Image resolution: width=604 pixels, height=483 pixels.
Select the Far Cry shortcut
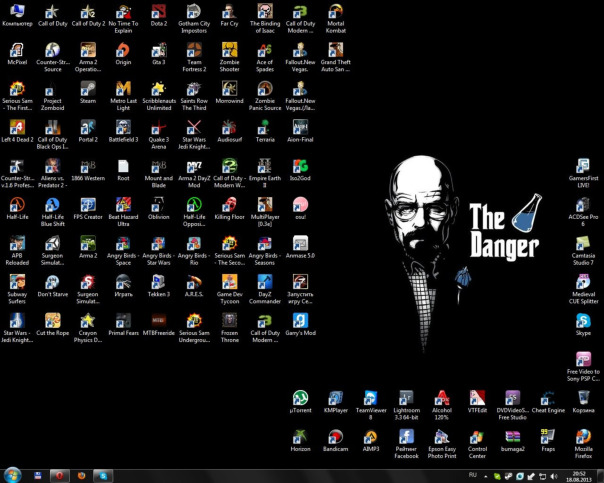pyautogui.click(x=230, y=15)
